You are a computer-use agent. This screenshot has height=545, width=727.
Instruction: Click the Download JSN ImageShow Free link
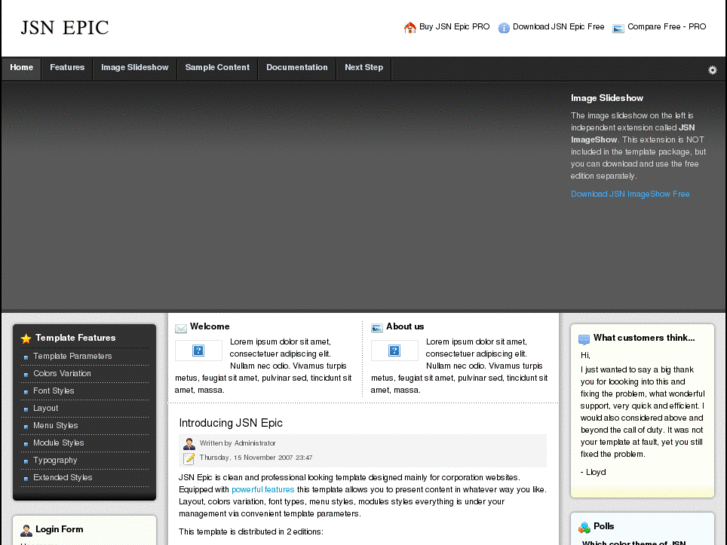[630, 194]
